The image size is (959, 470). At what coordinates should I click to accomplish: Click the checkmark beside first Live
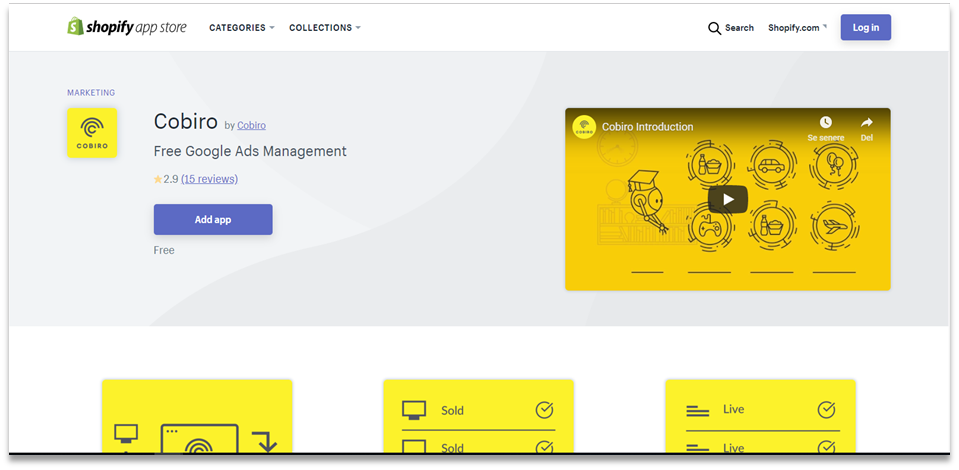(x=826, y=409)
